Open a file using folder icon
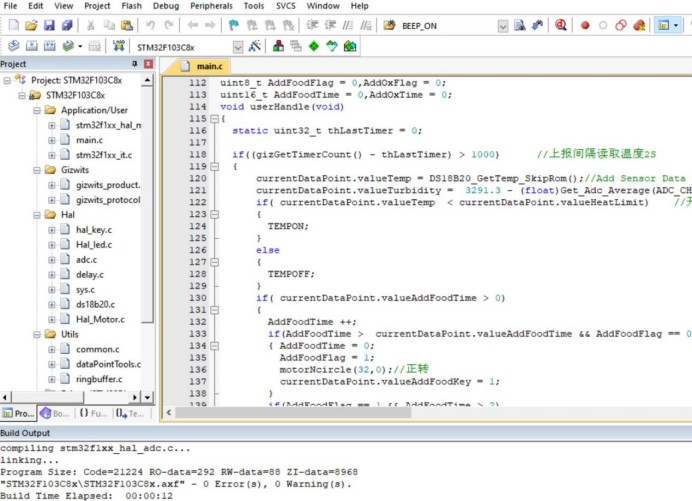 pos(31,25)
